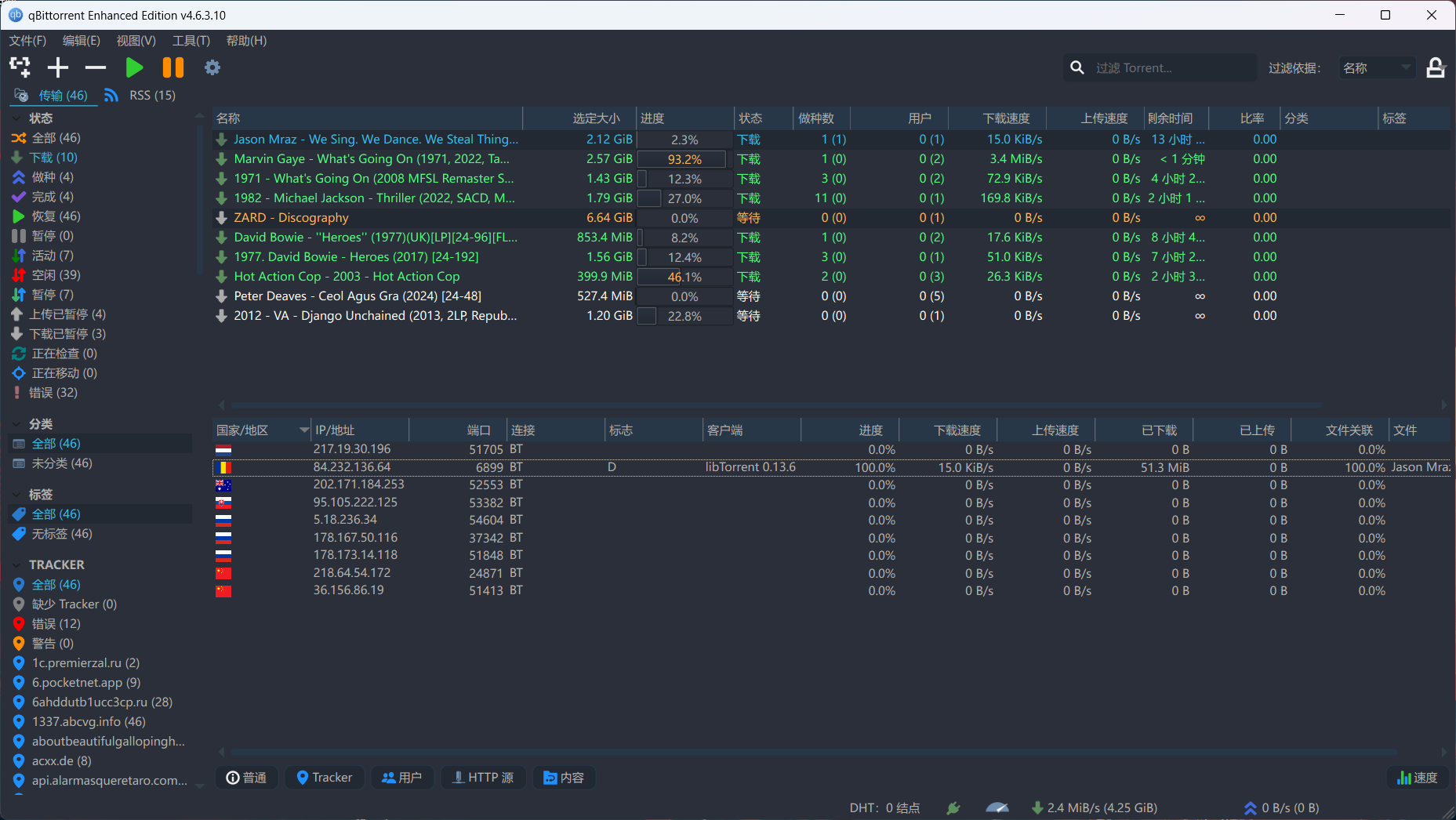Switch to the RSS (15) tab

point(140,96)
